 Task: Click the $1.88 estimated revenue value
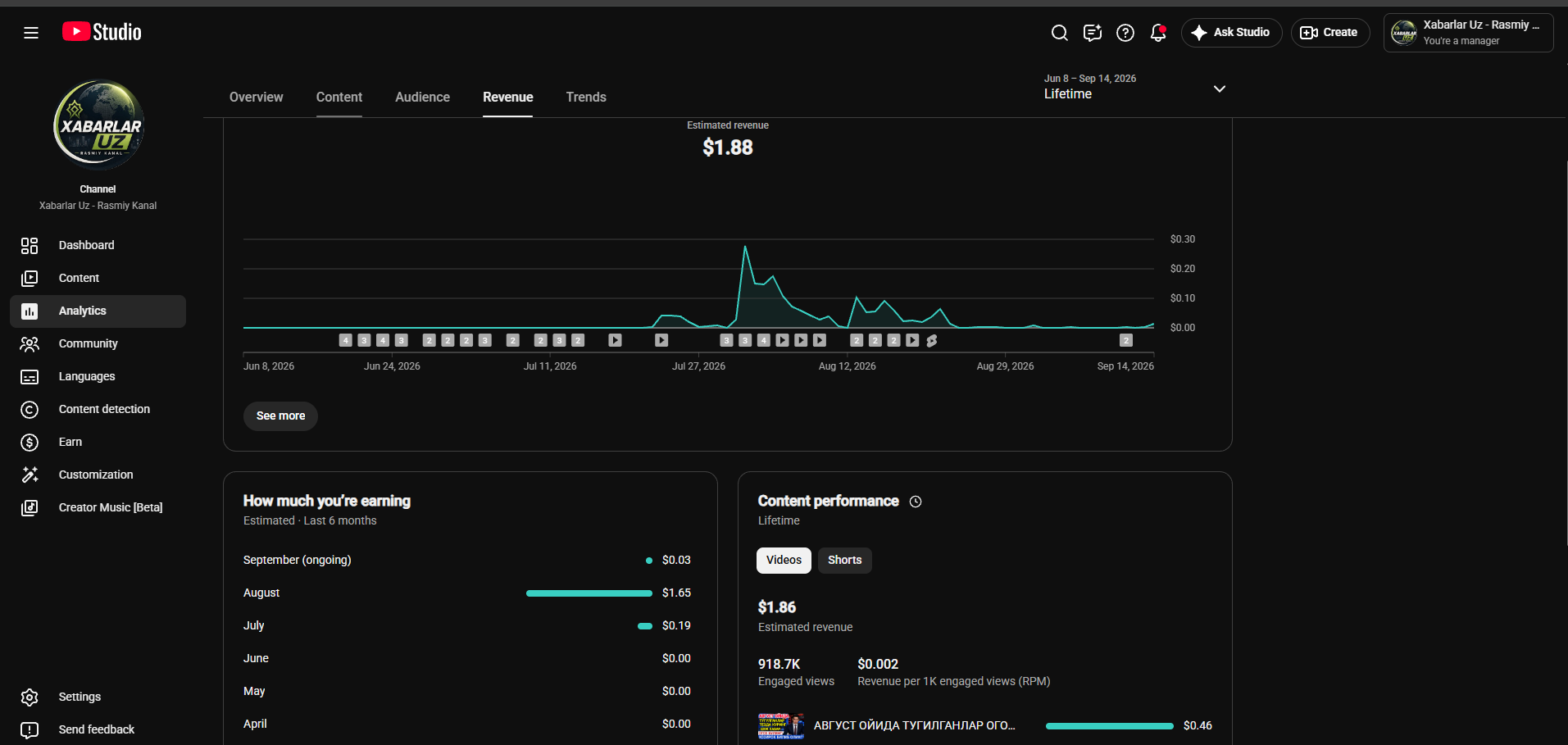pos(728,148)
